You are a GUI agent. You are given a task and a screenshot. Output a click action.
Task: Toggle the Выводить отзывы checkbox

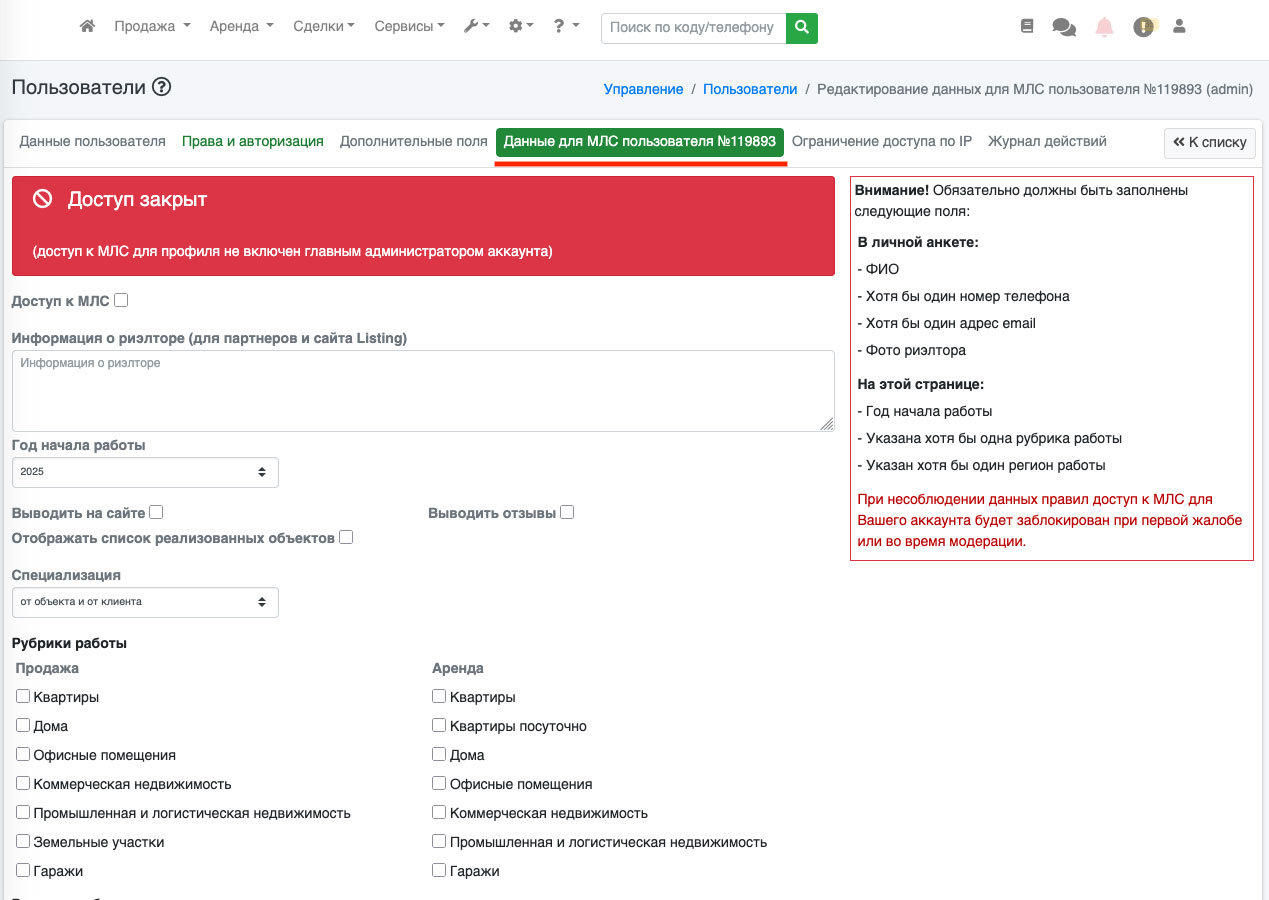(567, 513)
